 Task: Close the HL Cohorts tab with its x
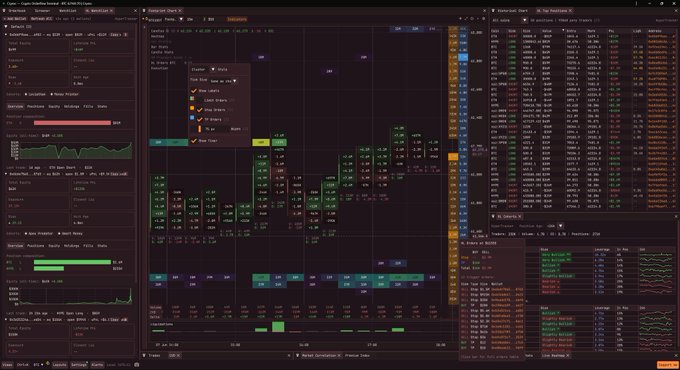pyautogui.click(x=520, y=216)
